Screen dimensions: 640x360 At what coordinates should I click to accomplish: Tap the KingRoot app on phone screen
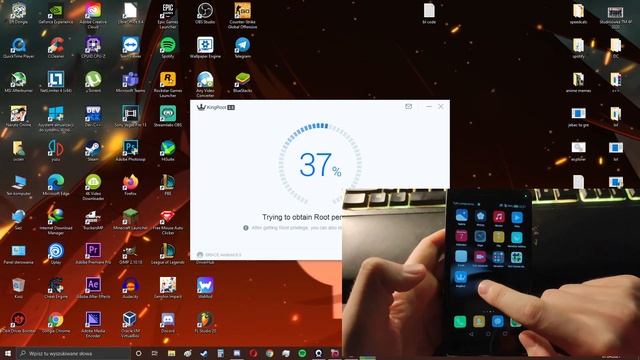click(460, 278)
